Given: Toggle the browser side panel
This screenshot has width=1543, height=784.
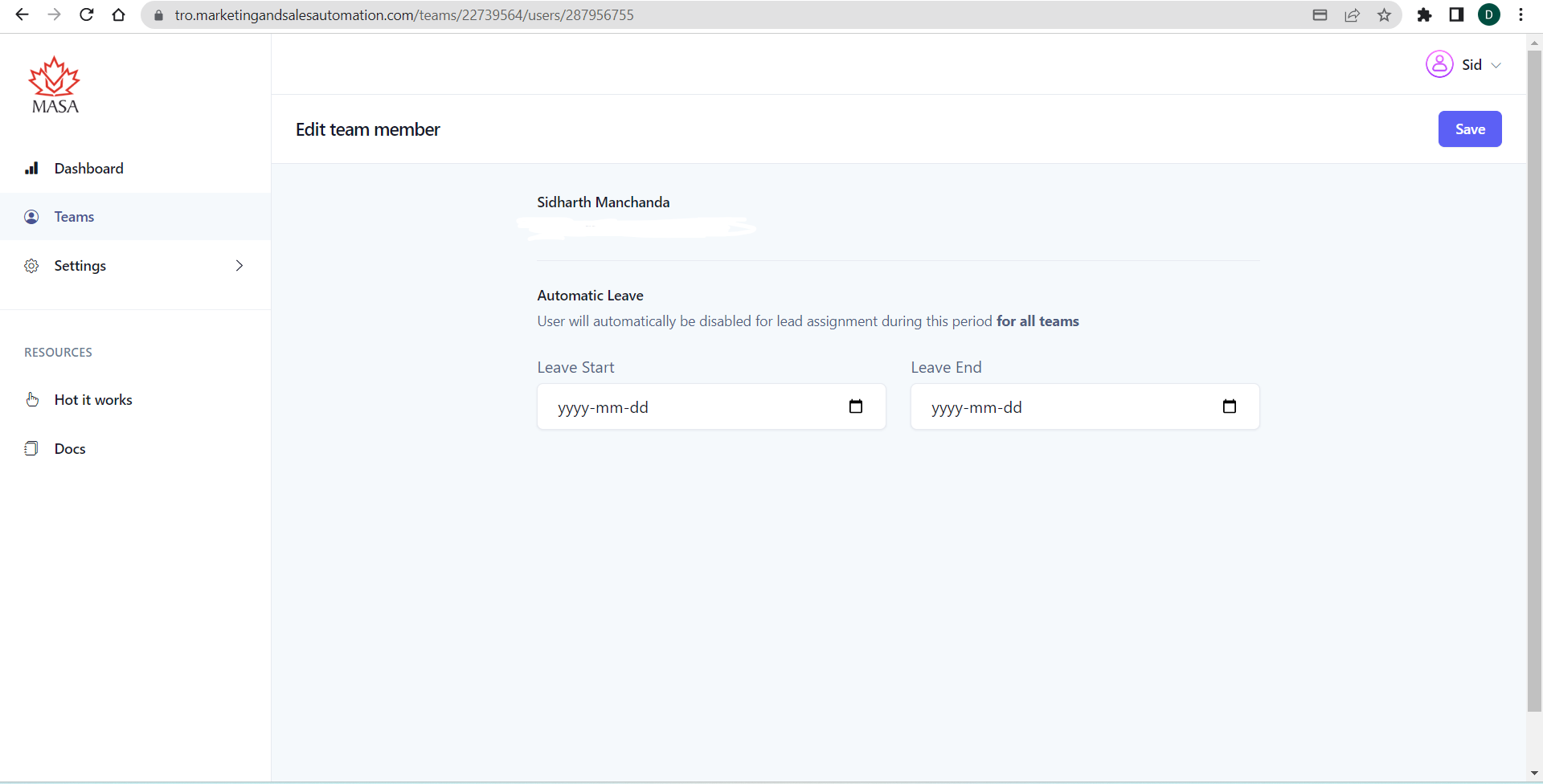Looking at the screenshot, I should point(1456,15).
